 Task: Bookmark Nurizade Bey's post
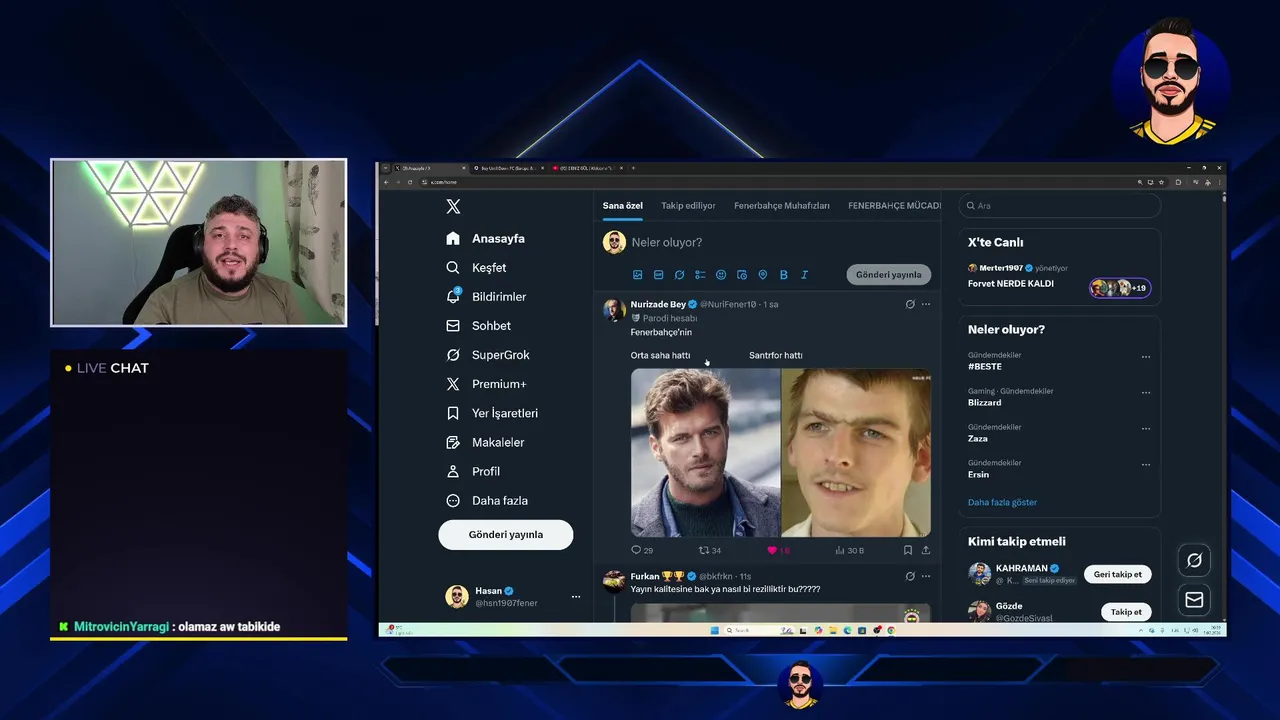pos(908,550)
